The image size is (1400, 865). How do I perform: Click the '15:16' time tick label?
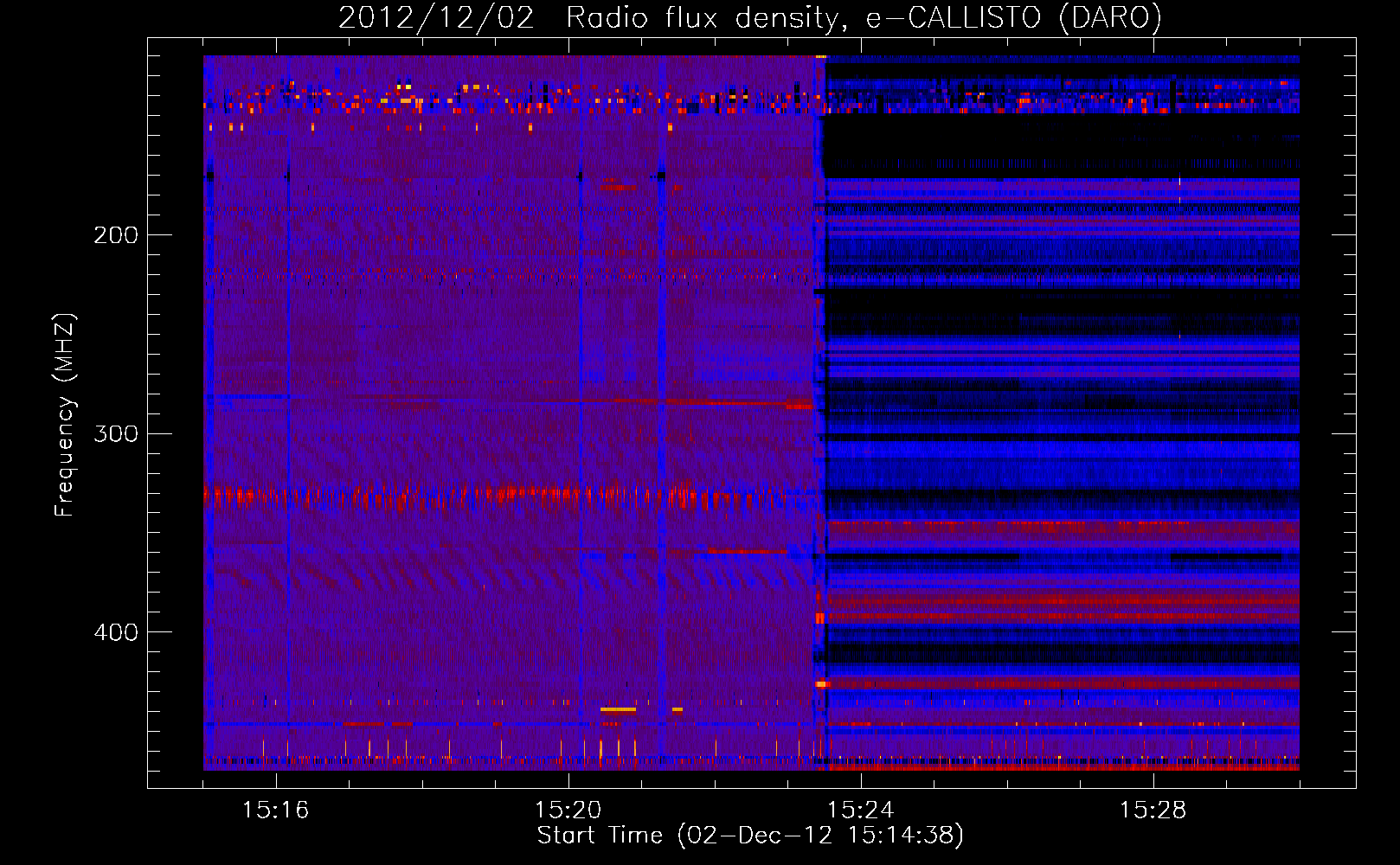(276, 811)
